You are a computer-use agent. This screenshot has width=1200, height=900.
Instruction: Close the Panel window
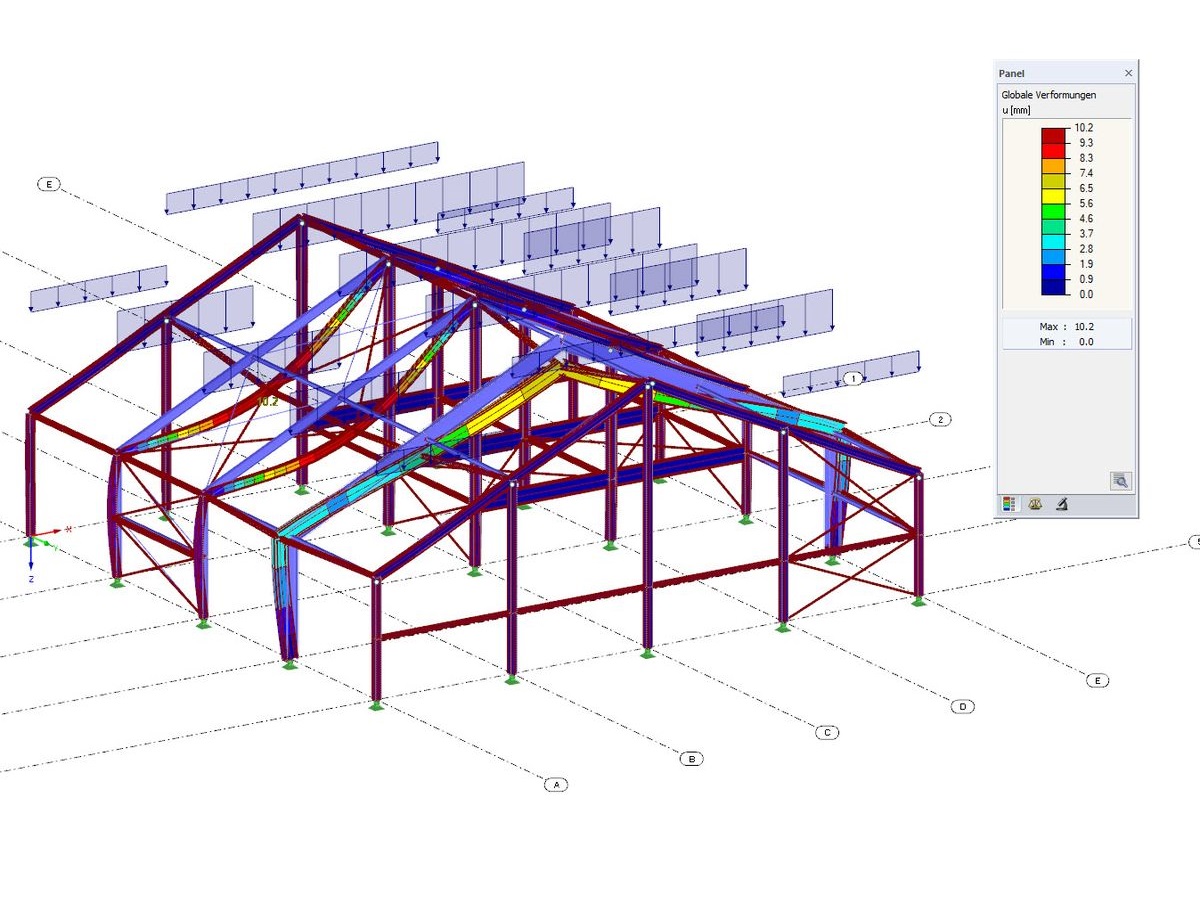coord(1128,73)
